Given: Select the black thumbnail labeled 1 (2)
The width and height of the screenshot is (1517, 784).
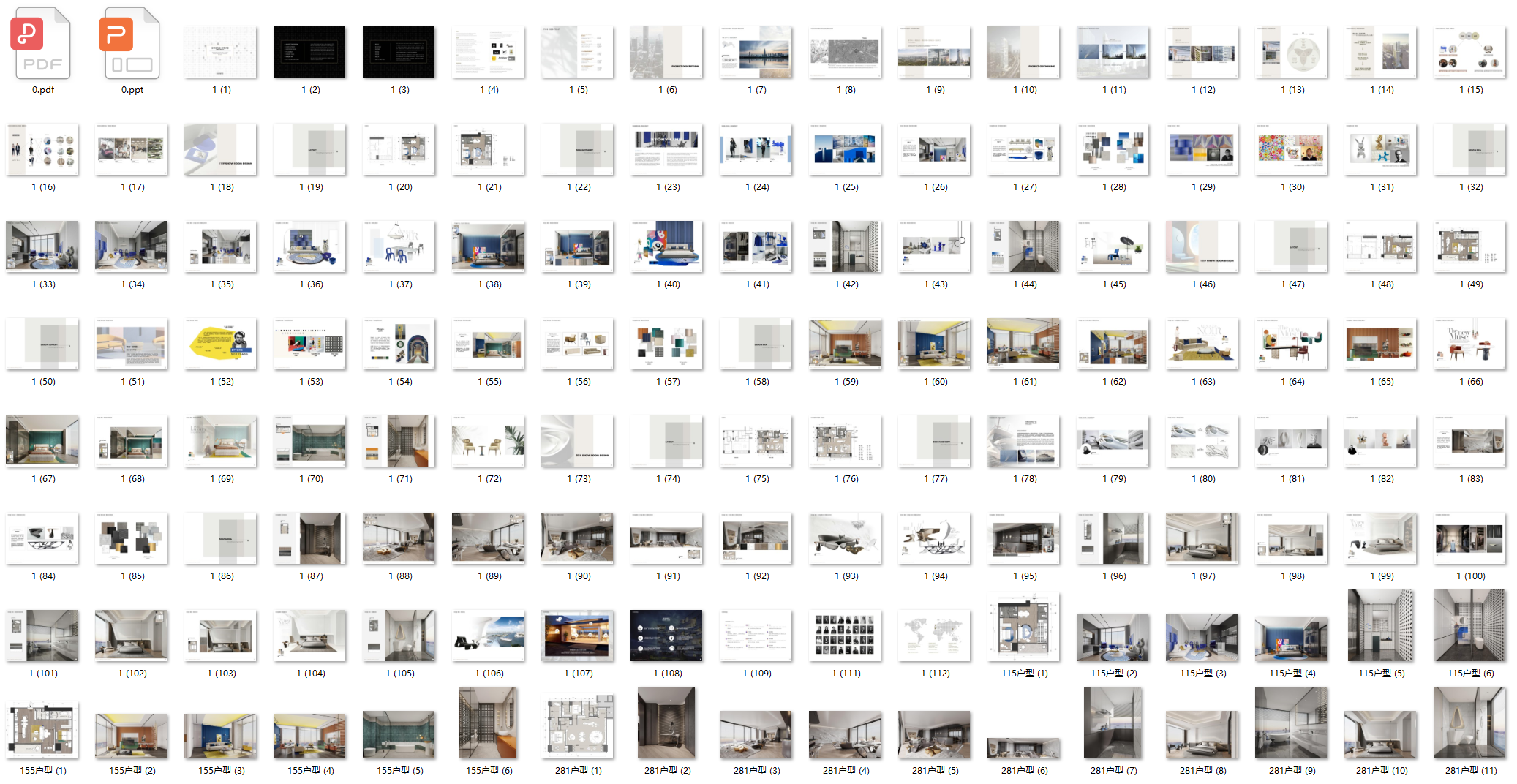Looking at the screenshot, I should pos(309,52).
